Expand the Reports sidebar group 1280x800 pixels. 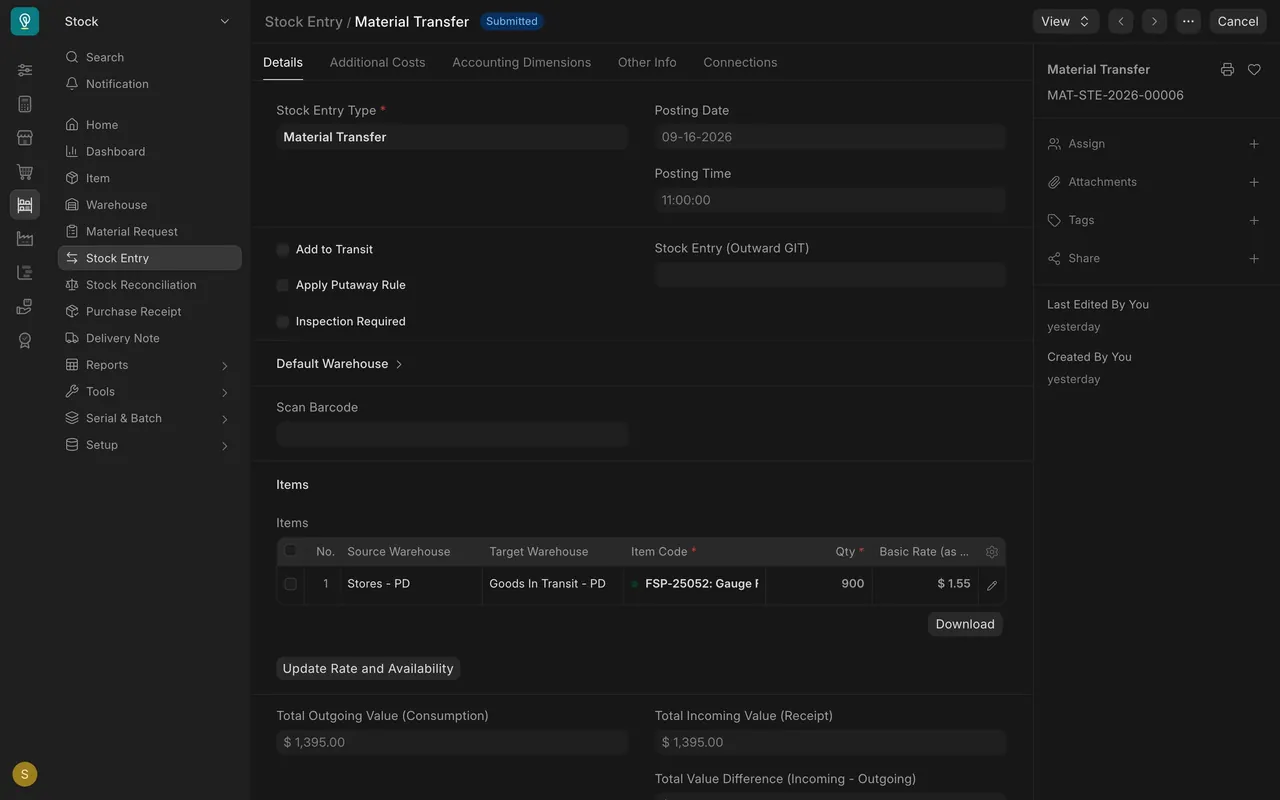point(150,365)
